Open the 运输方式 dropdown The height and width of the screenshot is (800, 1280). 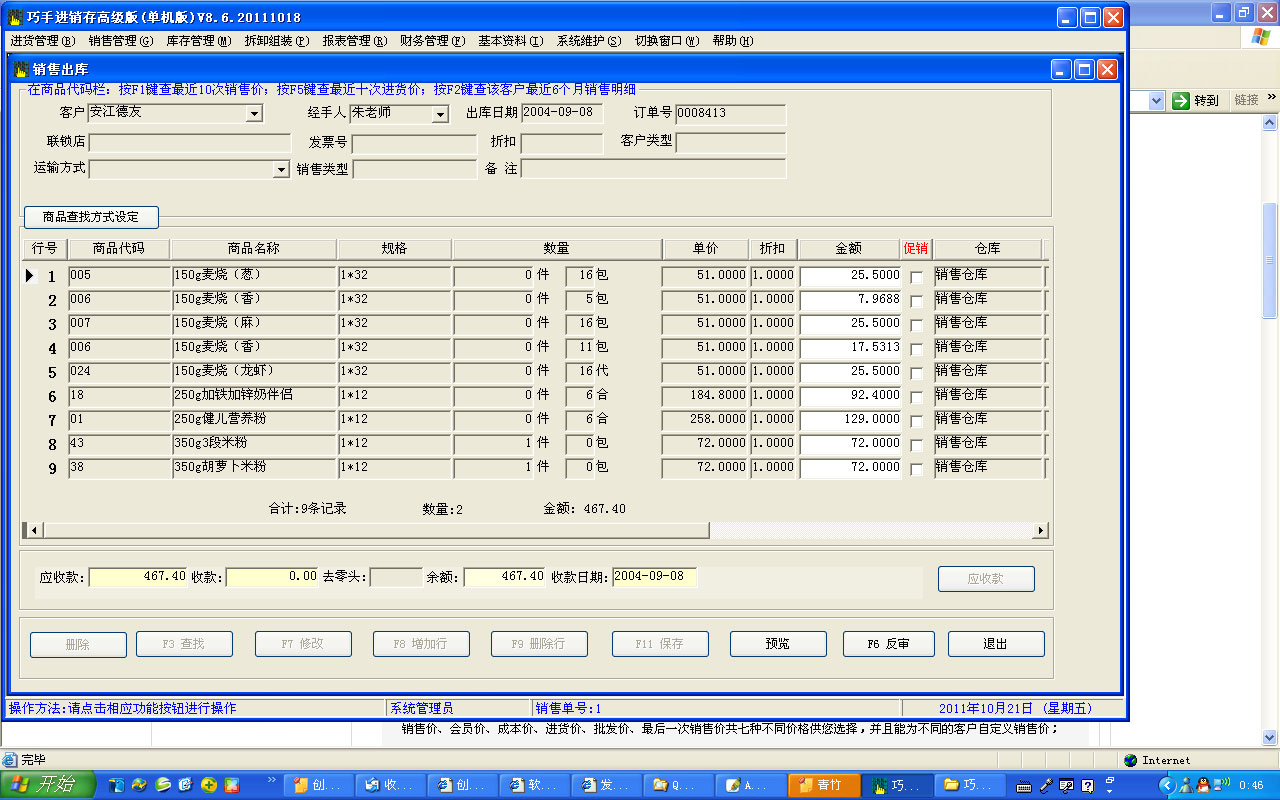[281, 170]
